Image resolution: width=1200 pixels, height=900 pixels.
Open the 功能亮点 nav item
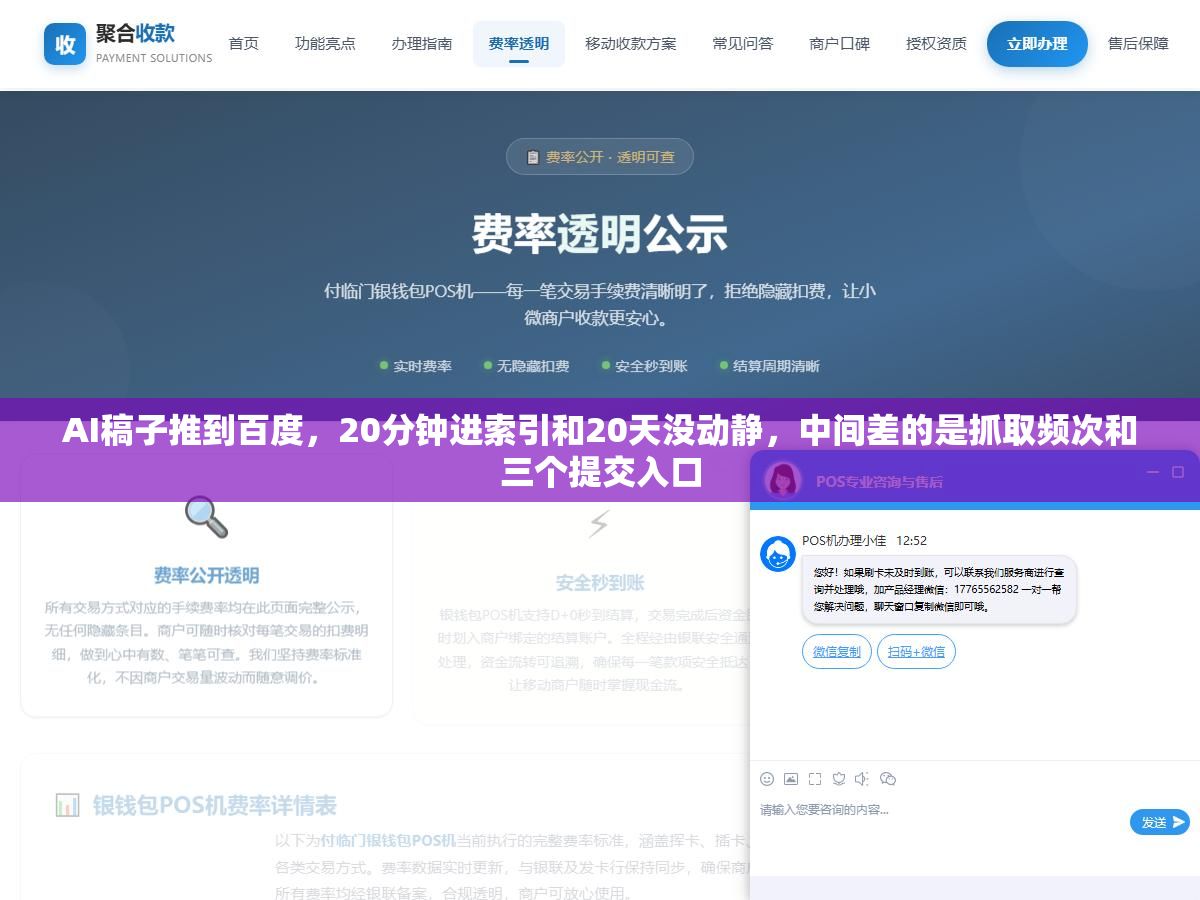[x=325, y=44]
